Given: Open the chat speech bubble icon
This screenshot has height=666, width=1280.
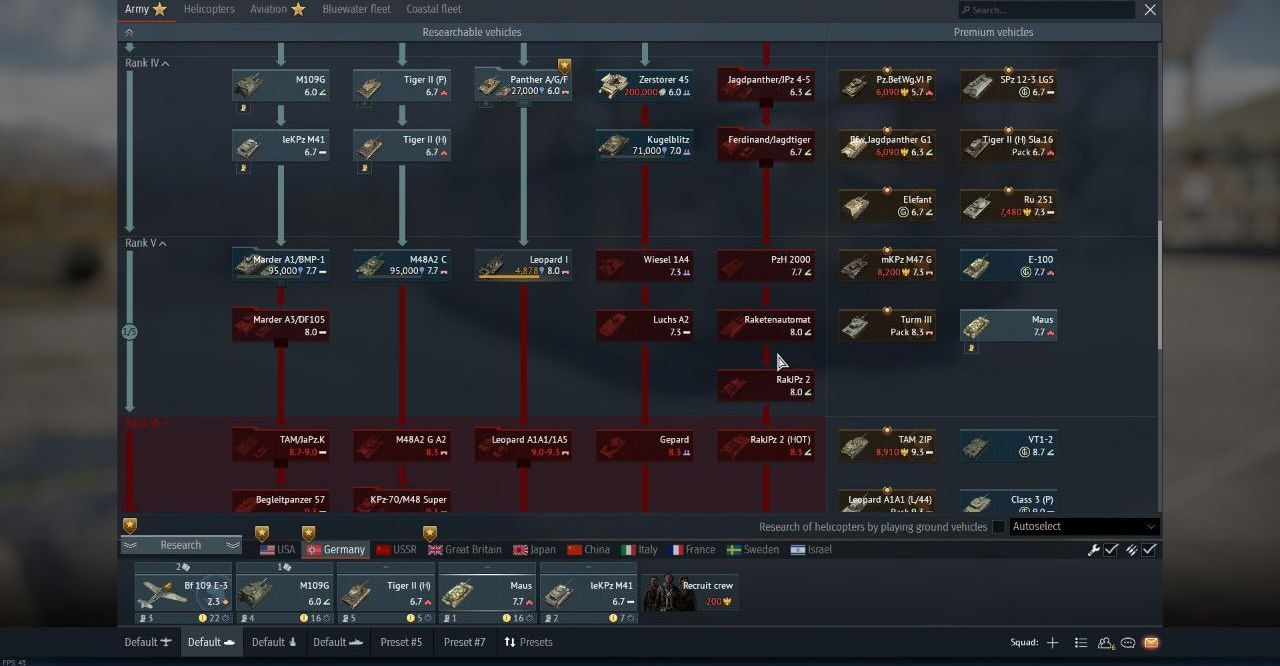Looking at the screenshot, I should click(x=1128, y=642).
